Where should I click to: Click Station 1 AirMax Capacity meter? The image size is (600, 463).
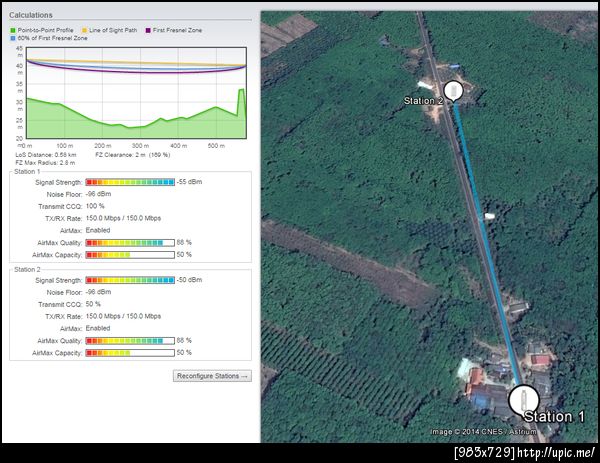[x=130, y=254]
